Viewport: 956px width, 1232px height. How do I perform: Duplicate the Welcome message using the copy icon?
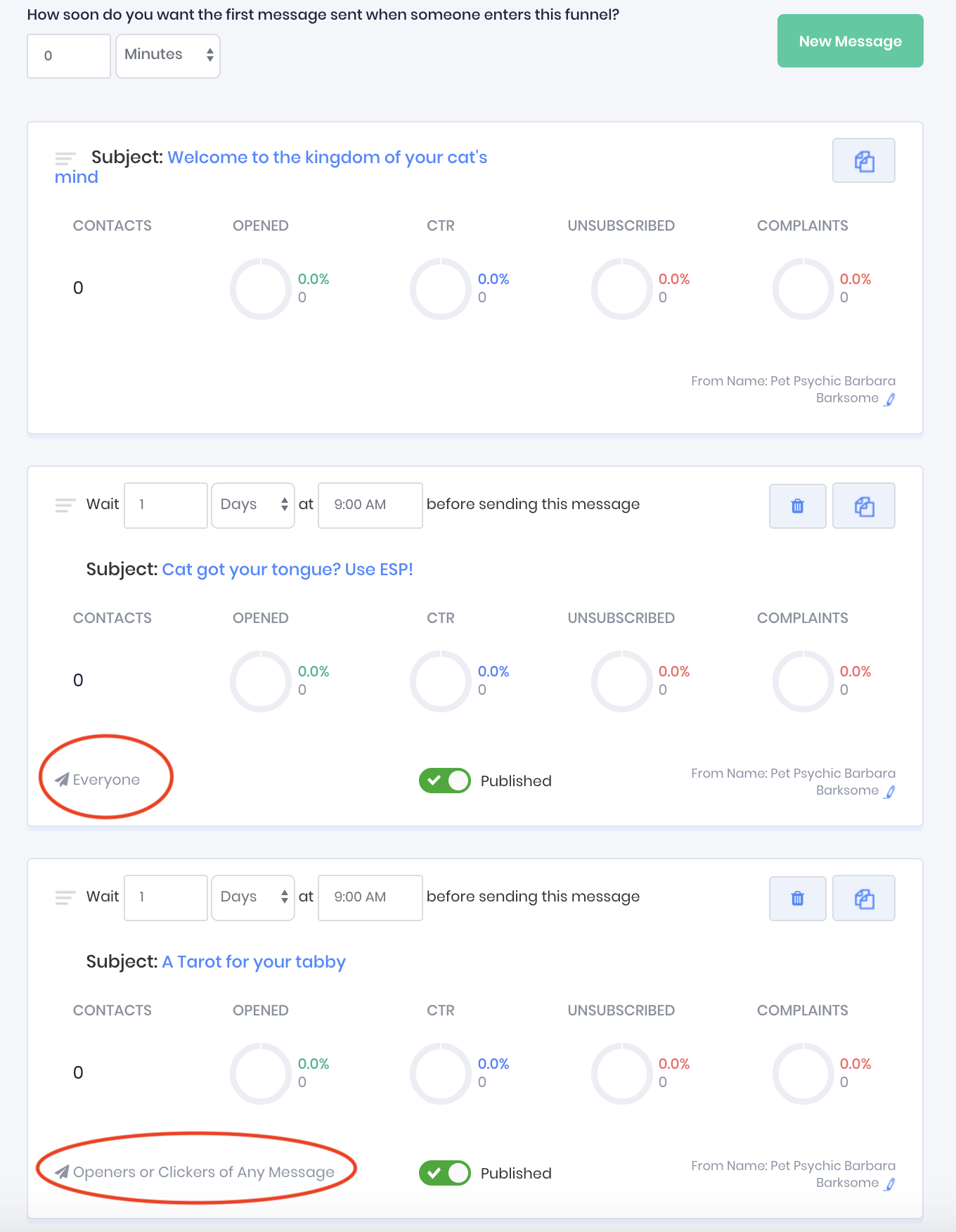point(863,161)
